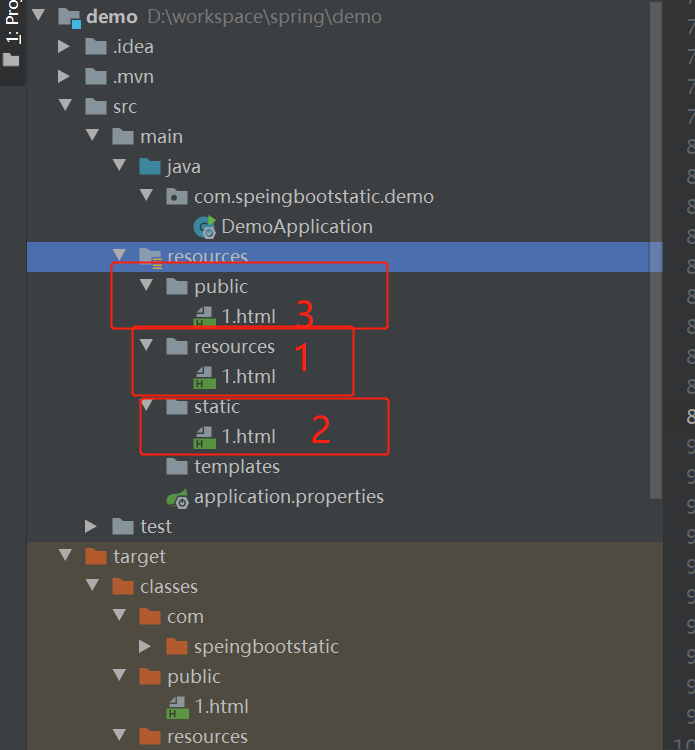Screen dimensions: 695x750
Task: Click the nested resources folder icon above static
Action: click(x=177, y=347)
